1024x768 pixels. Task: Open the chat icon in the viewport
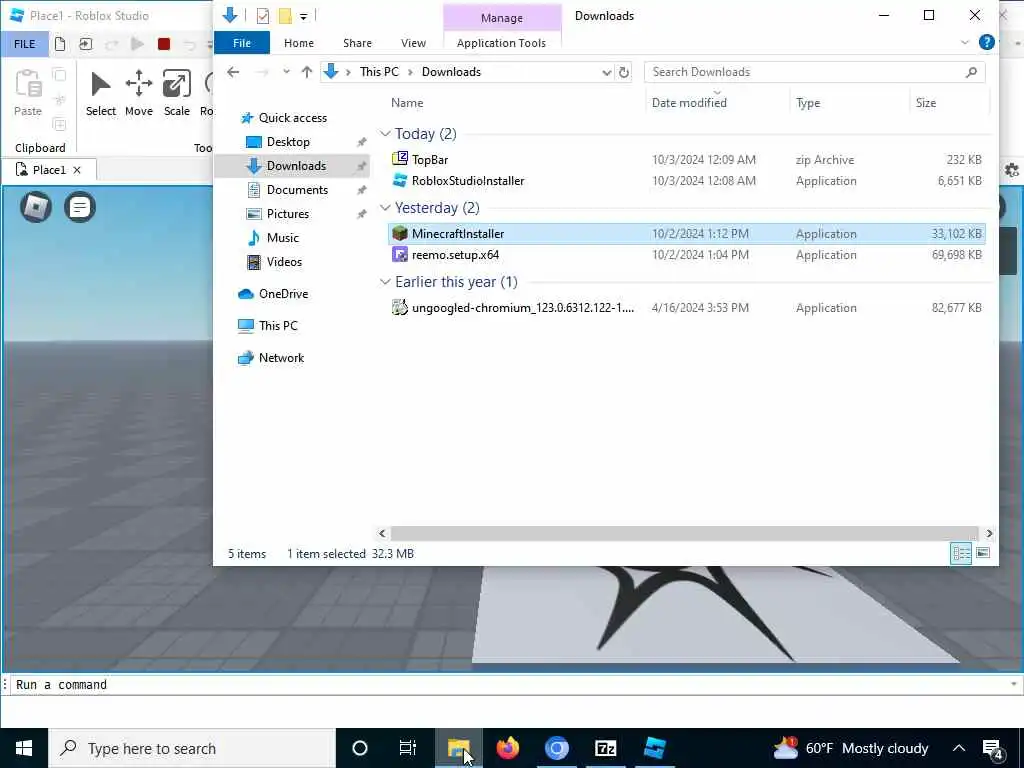click(x=80, y=207)
